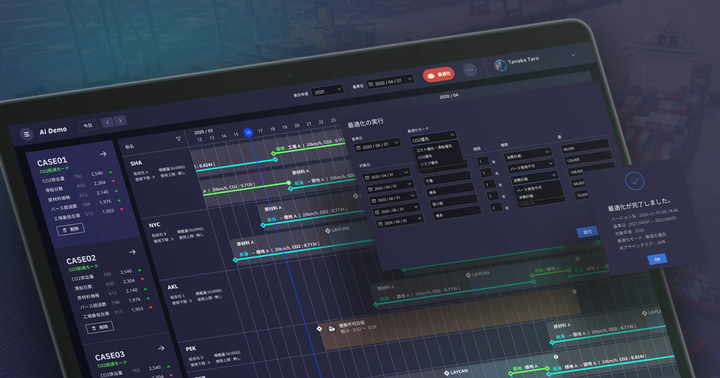Open the three-dots more options button

tap(470, 70)
